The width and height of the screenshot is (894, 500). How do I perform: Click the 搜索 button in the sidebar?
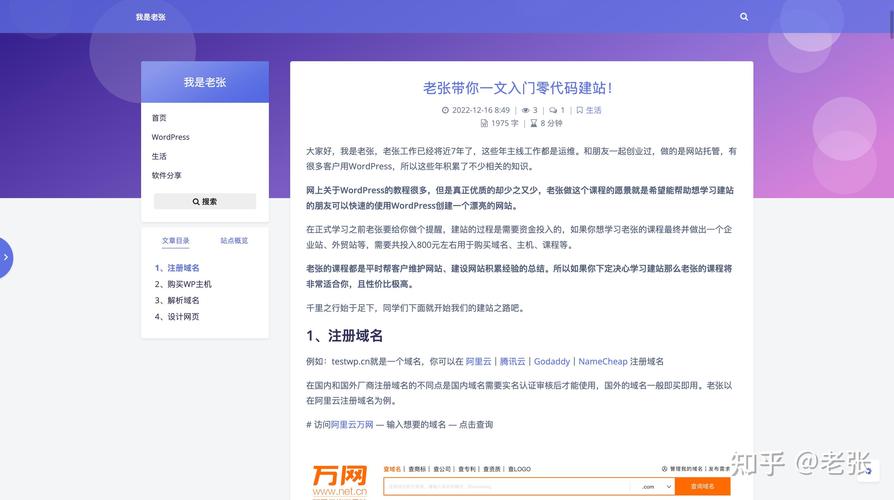tap(205, 201)
